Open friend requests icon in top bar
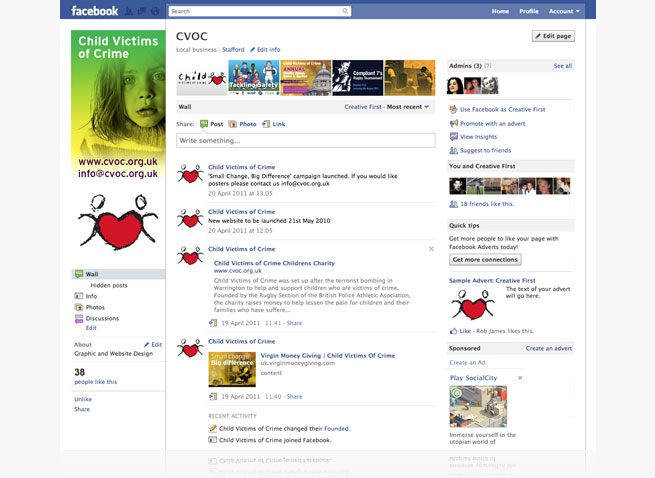 129,11
